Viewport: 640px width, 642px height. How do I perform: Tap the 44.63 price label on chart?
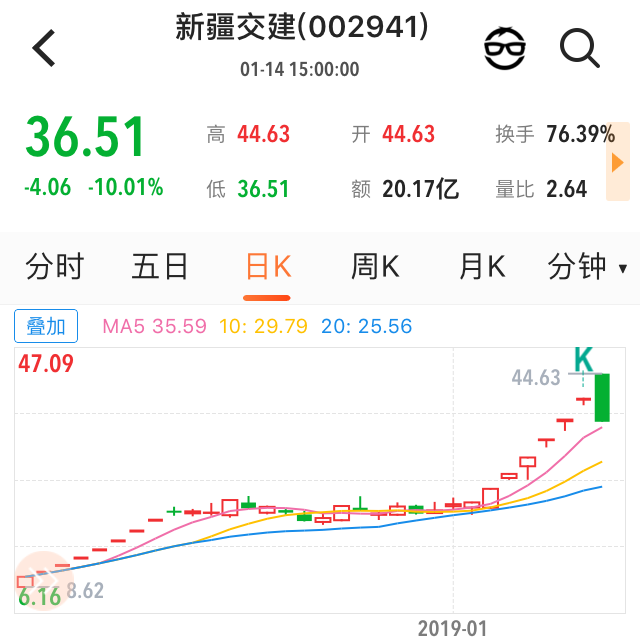point(536,377)
